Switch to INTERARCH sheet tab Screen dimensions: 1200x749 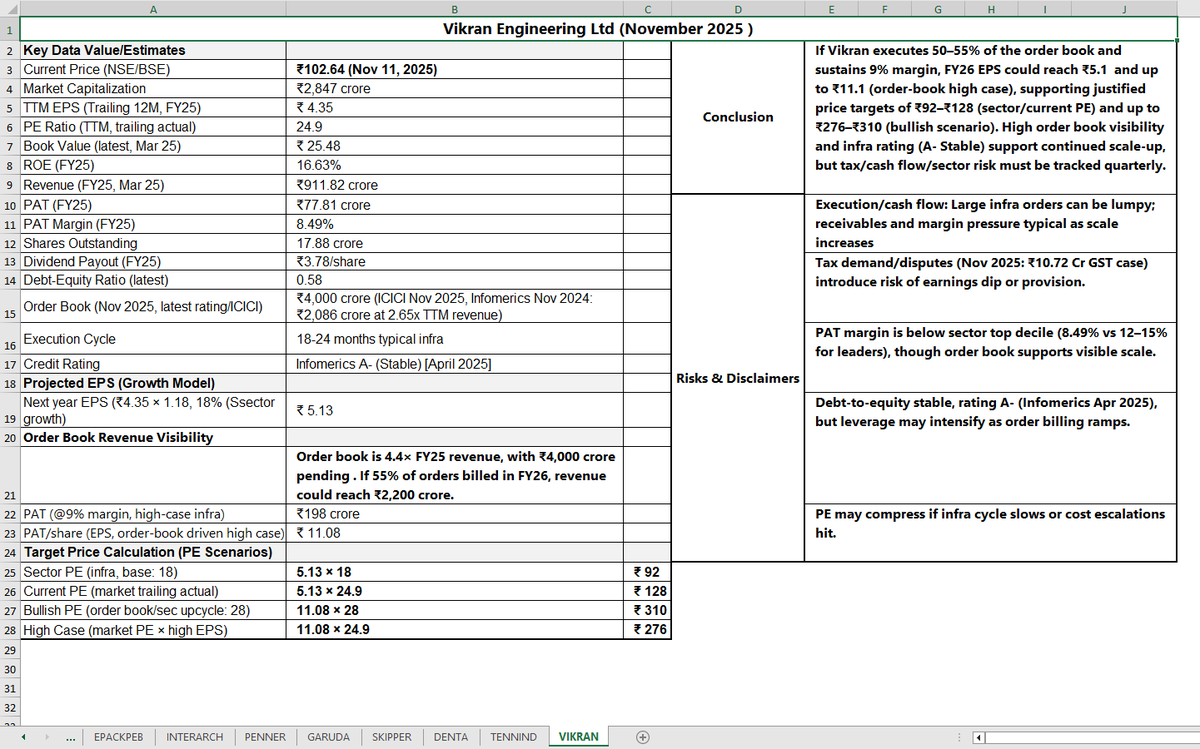[195, 737]
